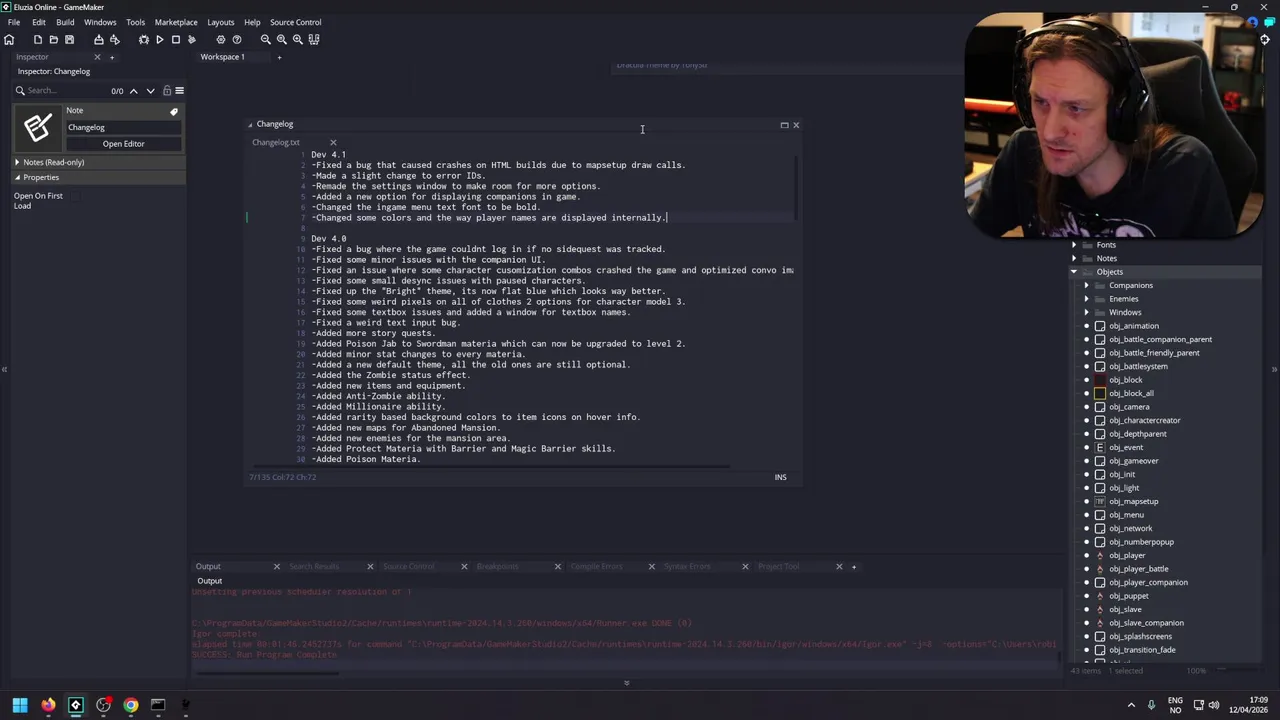This screenshot has width=1280, height=720.
Task: Save the project with the floppy disk icon
Action: click(69, 39)
